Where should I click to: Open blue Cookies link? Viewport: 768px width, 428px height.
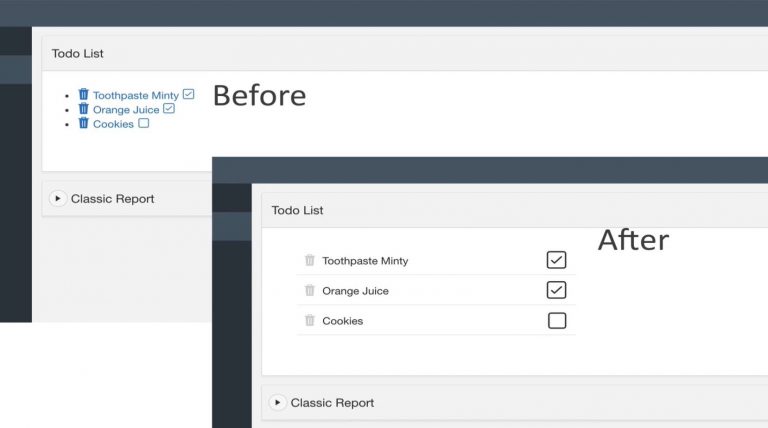coord(113,124)
